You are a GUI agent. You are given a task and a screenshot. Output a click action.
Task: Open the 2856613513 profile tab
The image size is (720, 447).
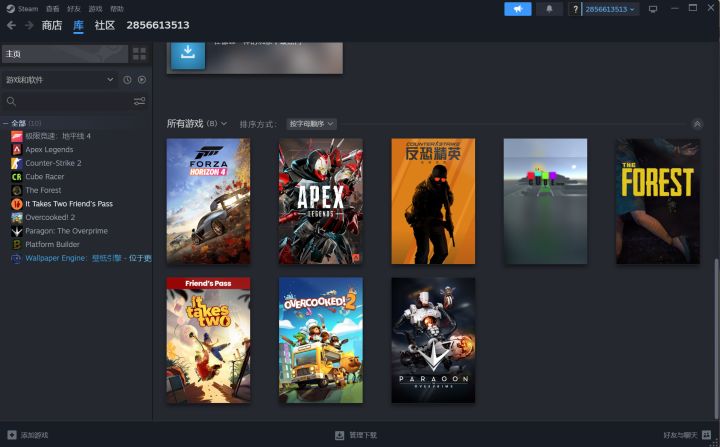[158, 25]
